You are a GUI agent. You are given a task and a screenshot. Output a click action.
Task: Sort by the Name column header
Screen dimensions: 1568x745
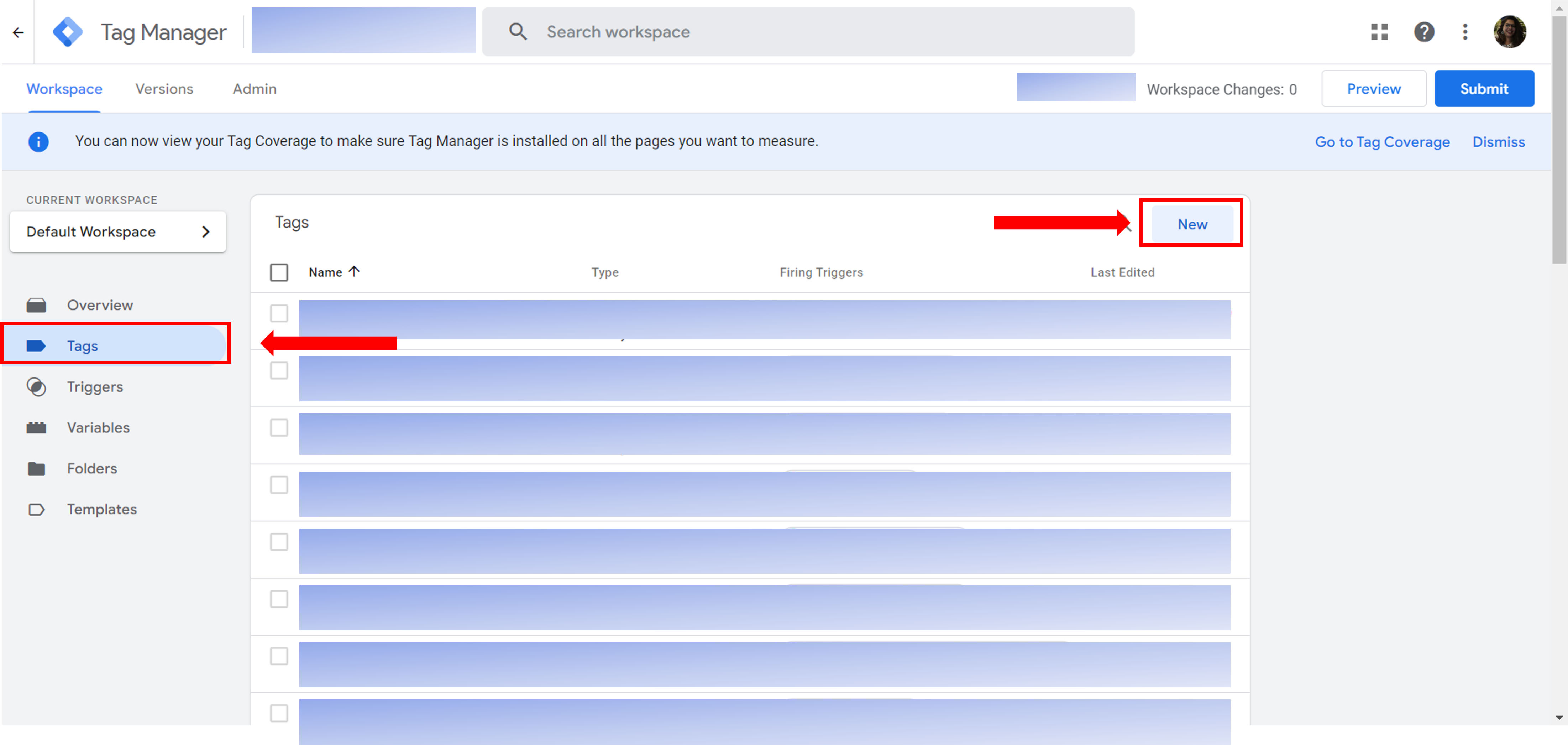pyautogui.click(x=325, y=272)
